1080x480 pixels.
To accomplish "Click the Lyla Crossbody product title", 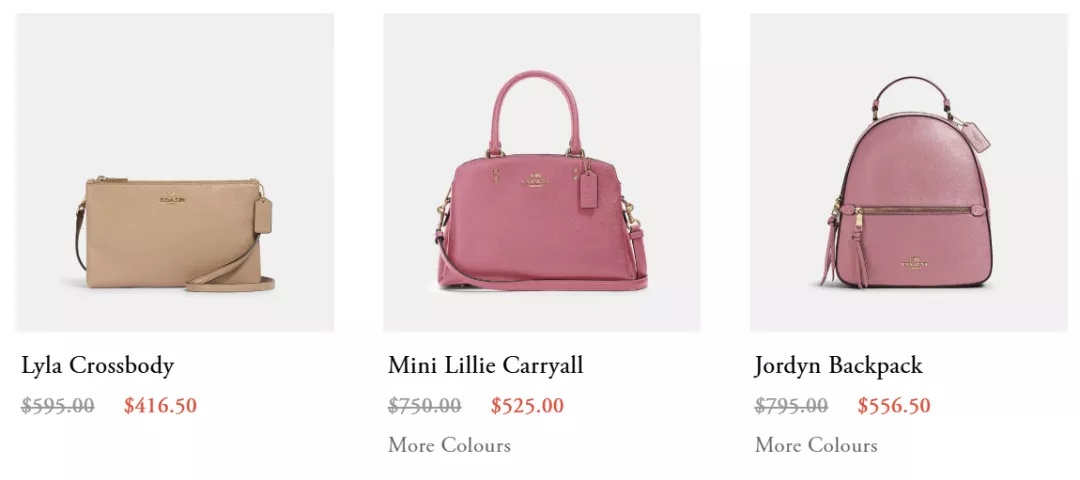I will pos(97,366).
